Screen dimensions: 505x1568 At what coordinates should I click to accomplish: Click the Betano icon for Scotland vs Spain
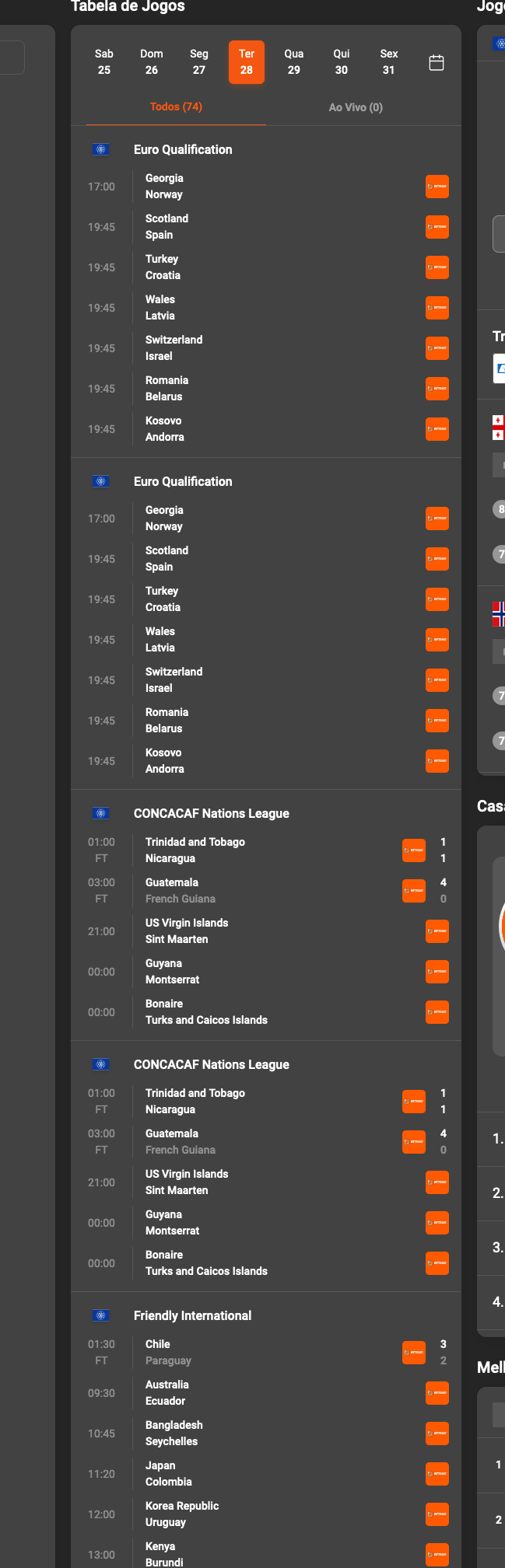click(437, 227)
